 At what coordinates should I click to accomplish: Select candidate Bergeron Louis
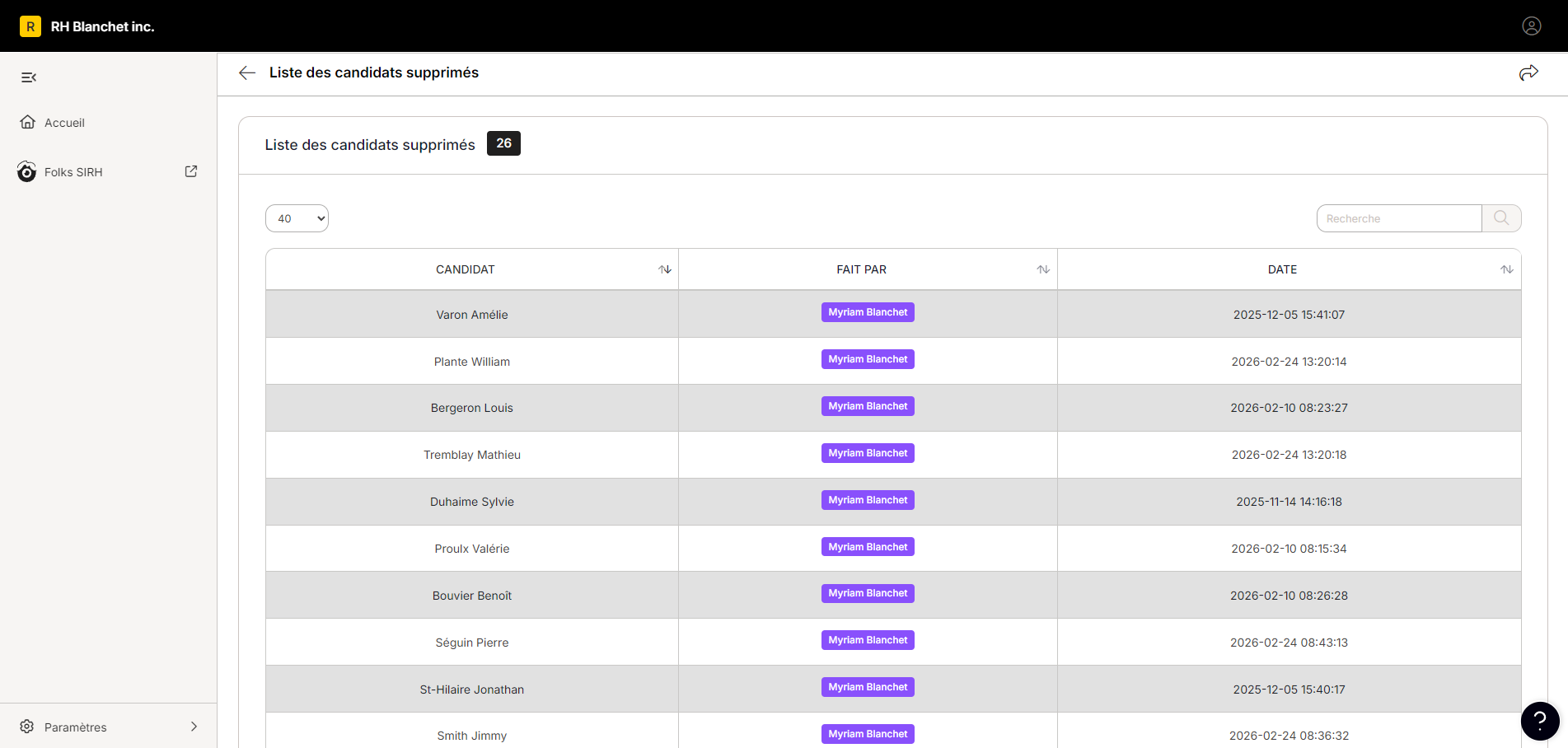coord(472,408)
